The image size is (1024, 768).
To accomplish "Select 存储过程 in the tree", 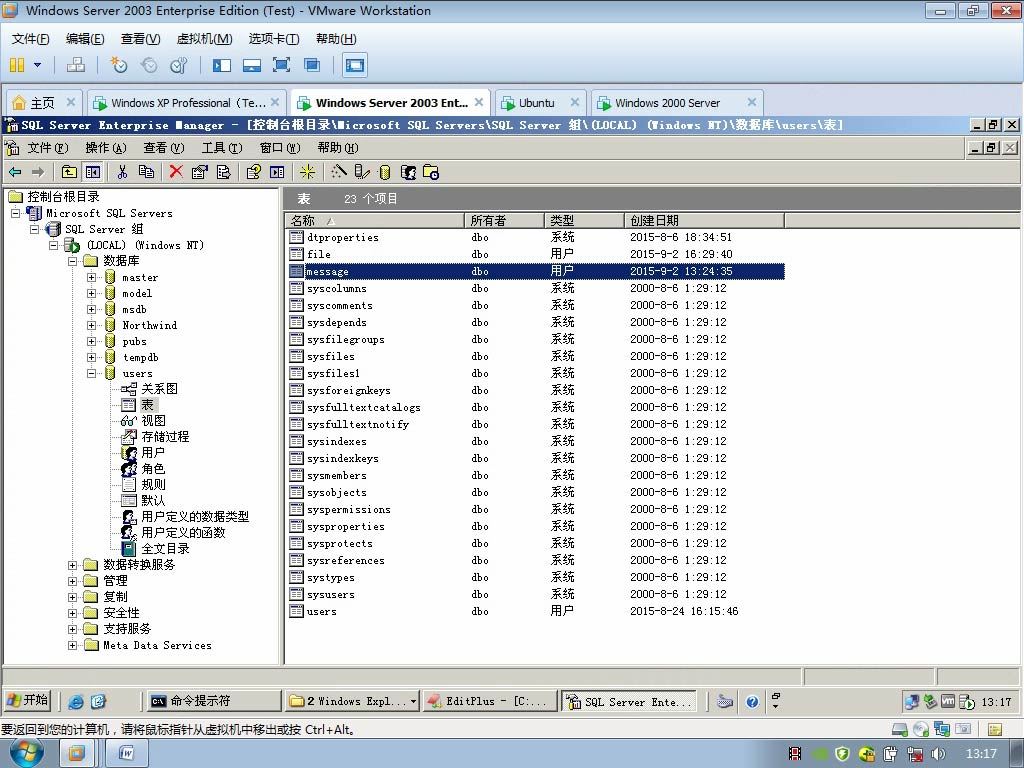I will click(x=165, y=436).
